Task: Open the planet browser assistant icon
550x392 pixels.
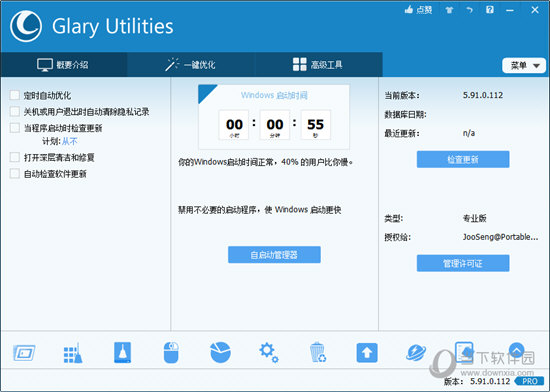Action: point(416,353)
